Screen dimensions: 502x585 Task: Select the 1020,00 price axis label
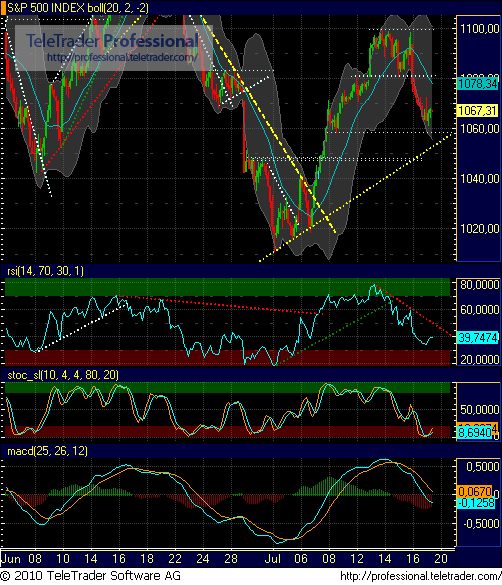480,228
